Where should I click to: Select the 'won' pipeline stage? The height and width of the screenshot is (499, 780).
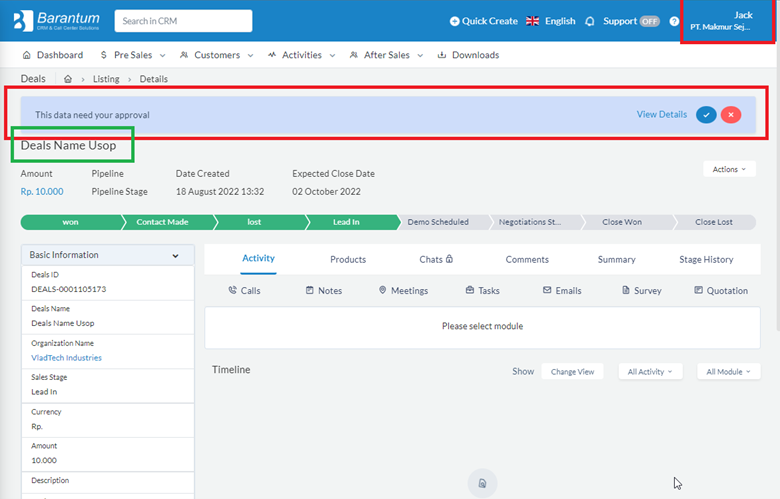(70, 222)
